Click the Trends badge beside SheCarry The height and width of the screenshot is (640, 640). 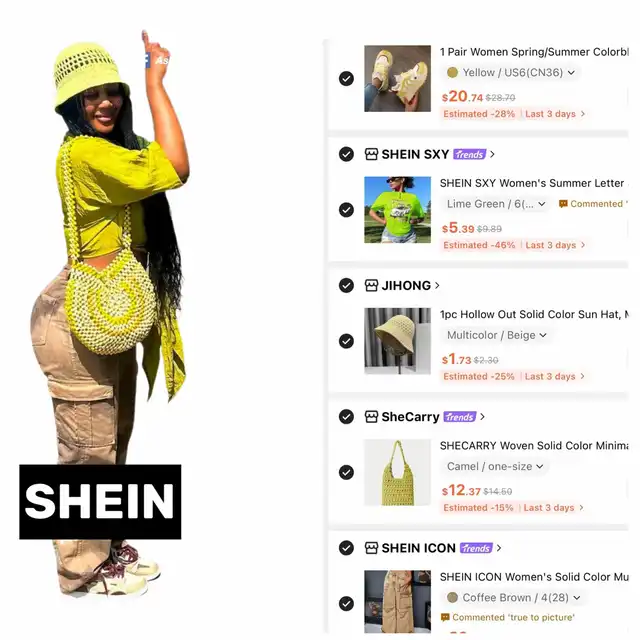tap(460, 417)
